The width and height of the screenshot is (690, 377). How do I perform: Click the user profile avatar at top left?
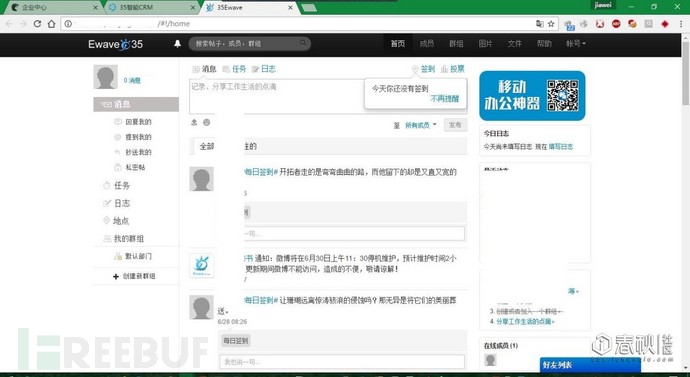coord(106,77)
